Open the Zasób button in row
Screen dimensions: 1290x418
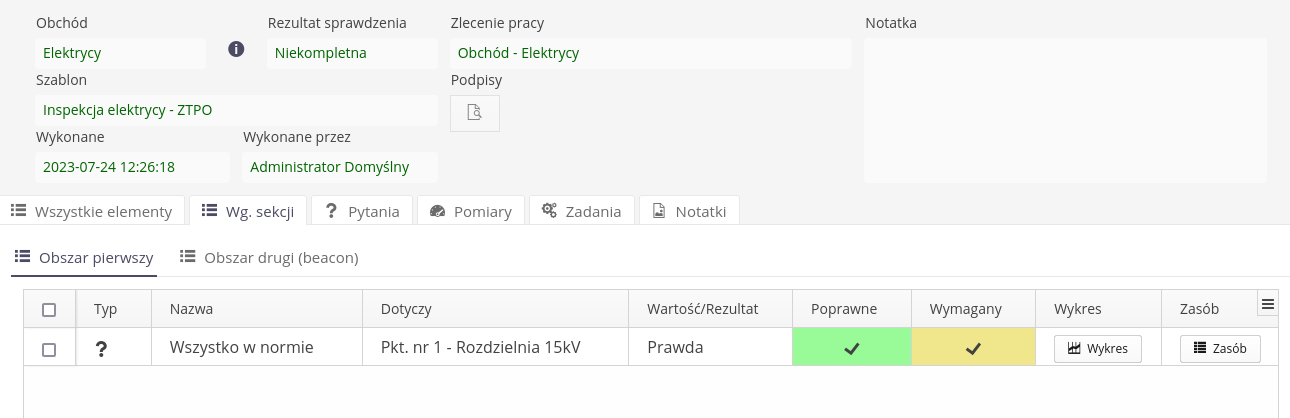(x=1220, y=349)
